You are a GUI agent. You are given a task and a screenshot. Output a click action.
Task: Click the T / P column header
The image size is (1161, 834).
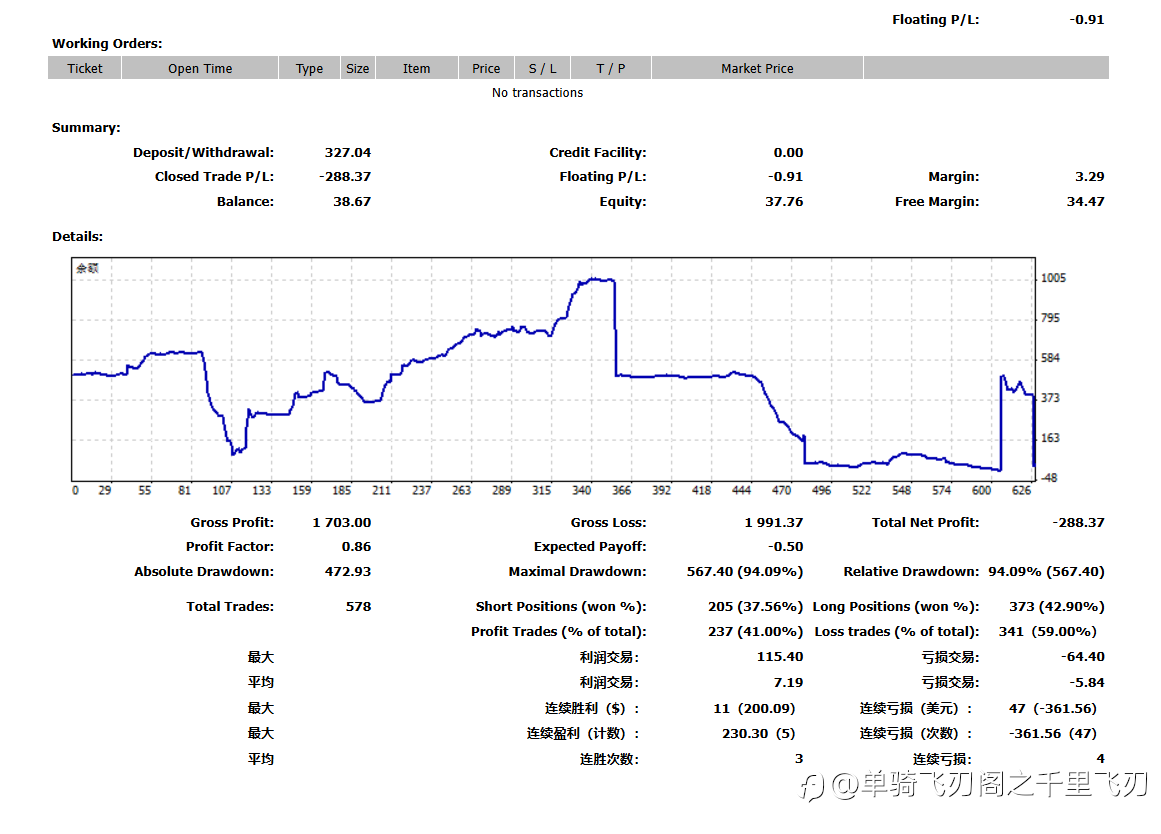pyautogui.click(x=611, y=68)
